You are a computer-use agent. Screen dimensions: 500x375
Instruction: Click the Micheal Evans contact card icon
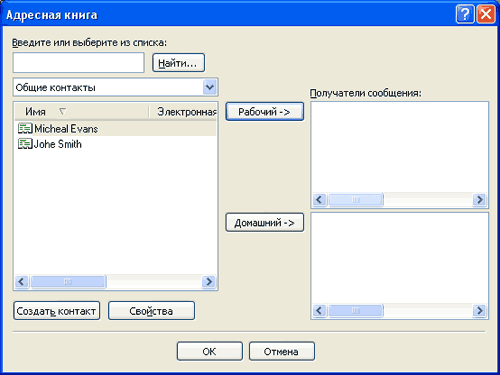tap(25, 128)
